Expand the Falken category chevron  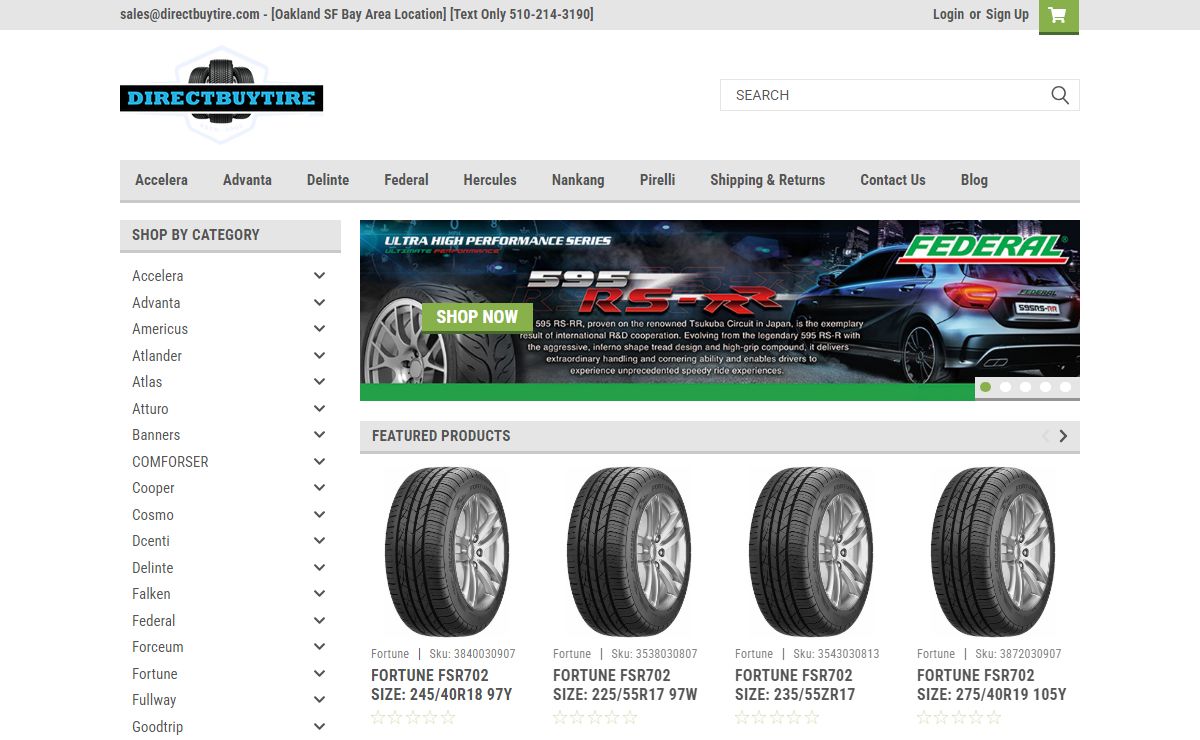point(319,594)
